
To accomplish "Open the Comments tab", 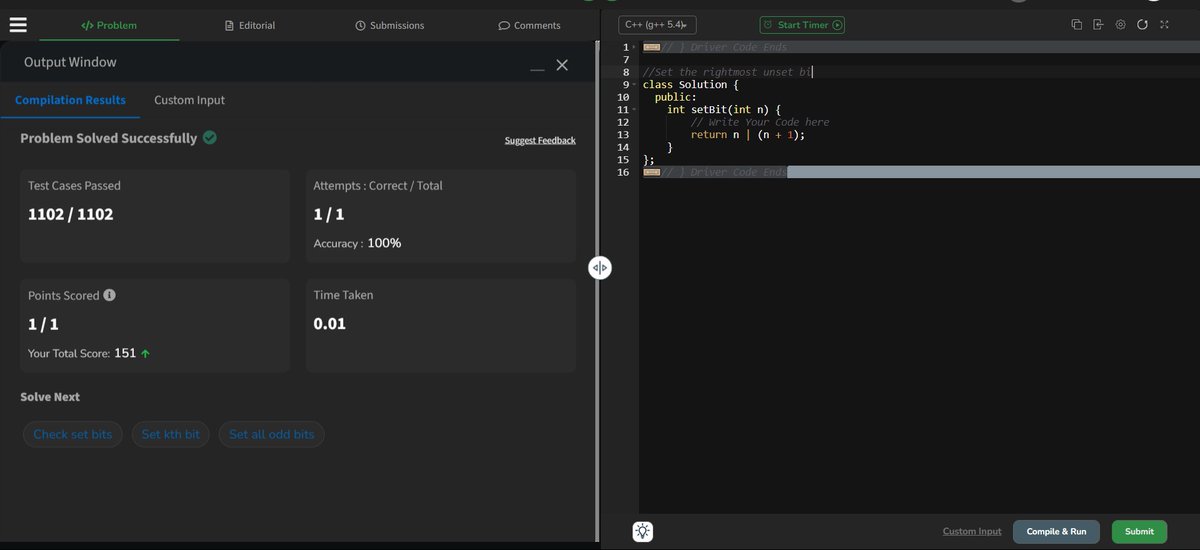I will (530, 25).
